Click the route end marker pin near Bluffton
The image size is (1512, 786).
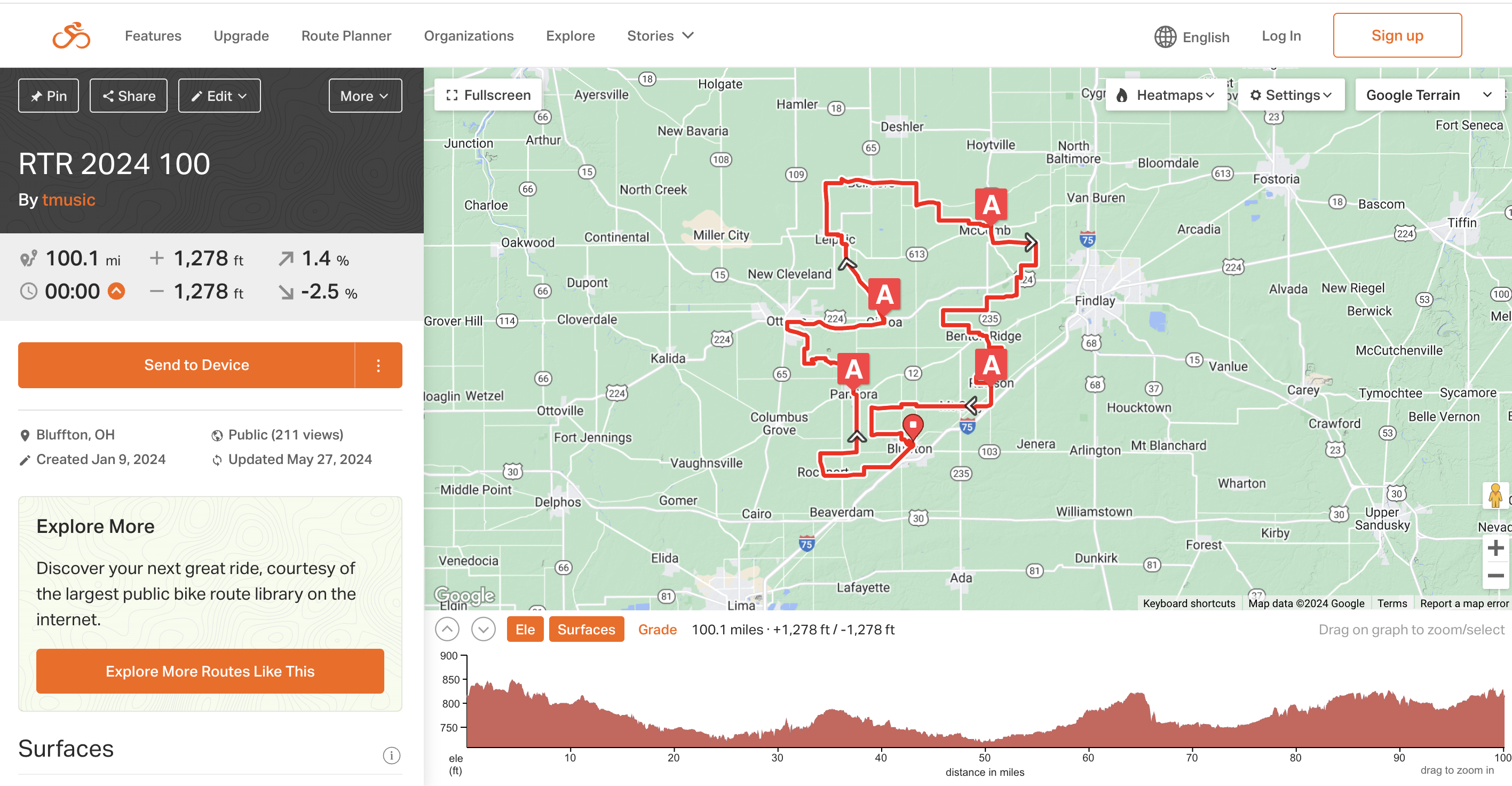click(913, 427)
